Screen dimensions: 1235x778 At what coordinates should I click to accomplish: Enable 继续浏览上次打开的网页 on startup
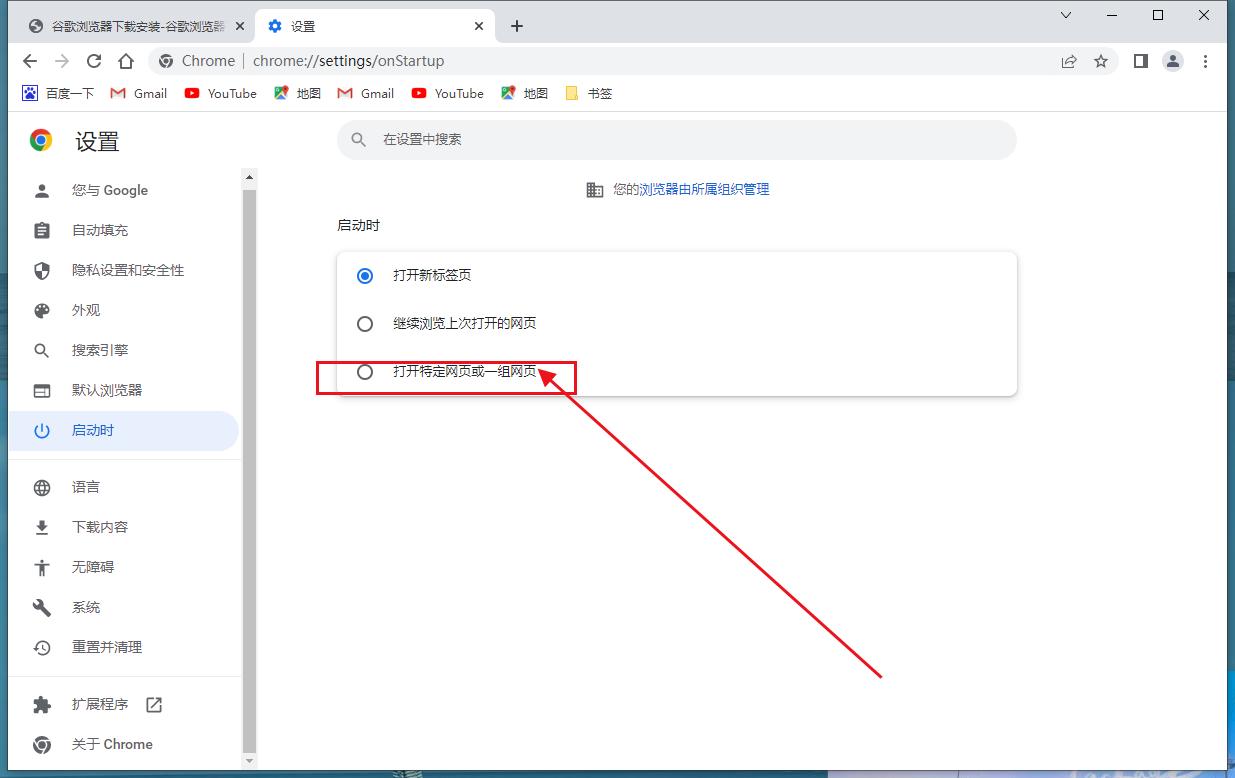pyautogui.click(x=364, y=323)
